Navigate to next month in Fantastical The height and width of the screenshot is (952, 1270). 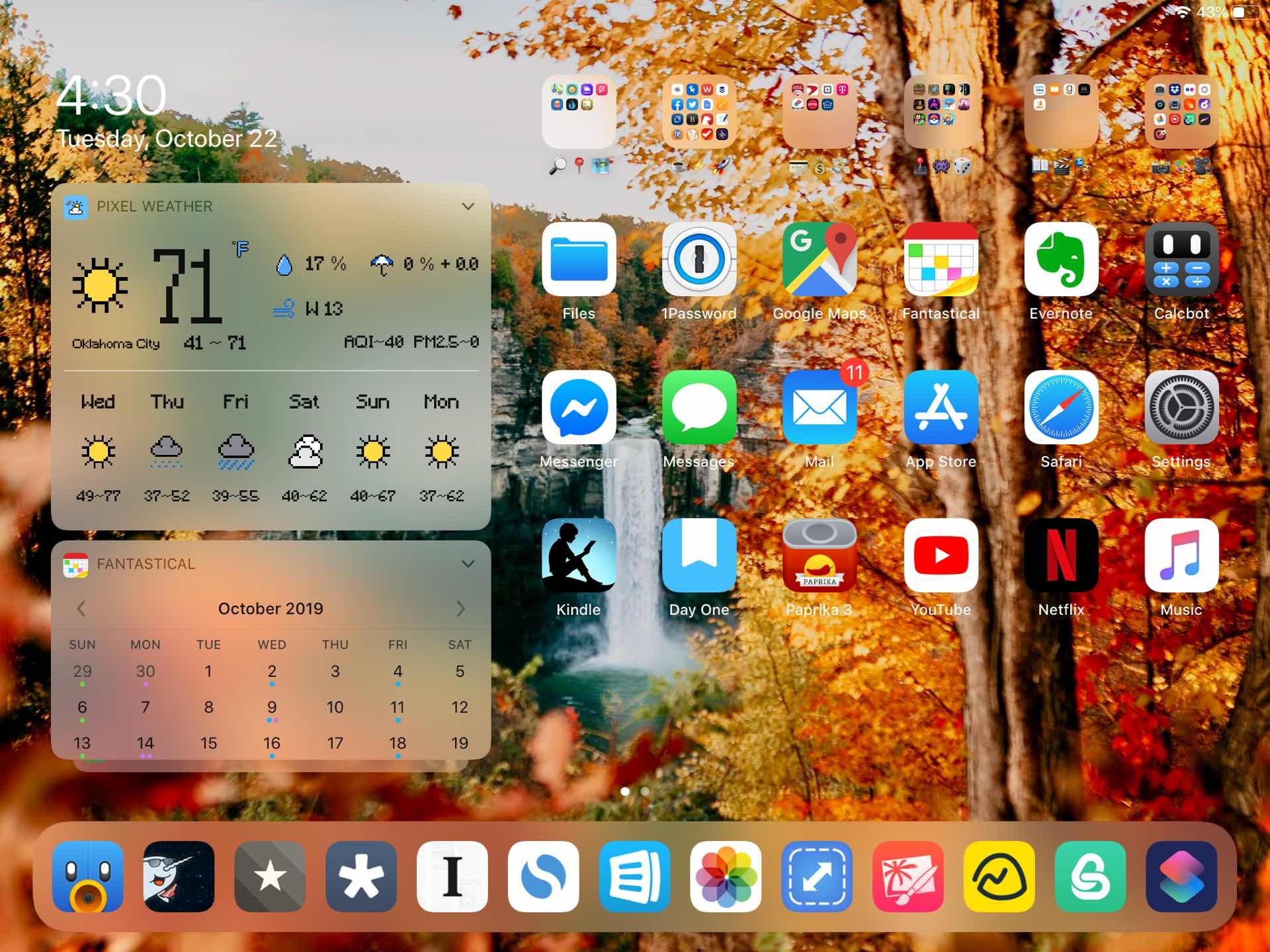[x=460, y=608]
